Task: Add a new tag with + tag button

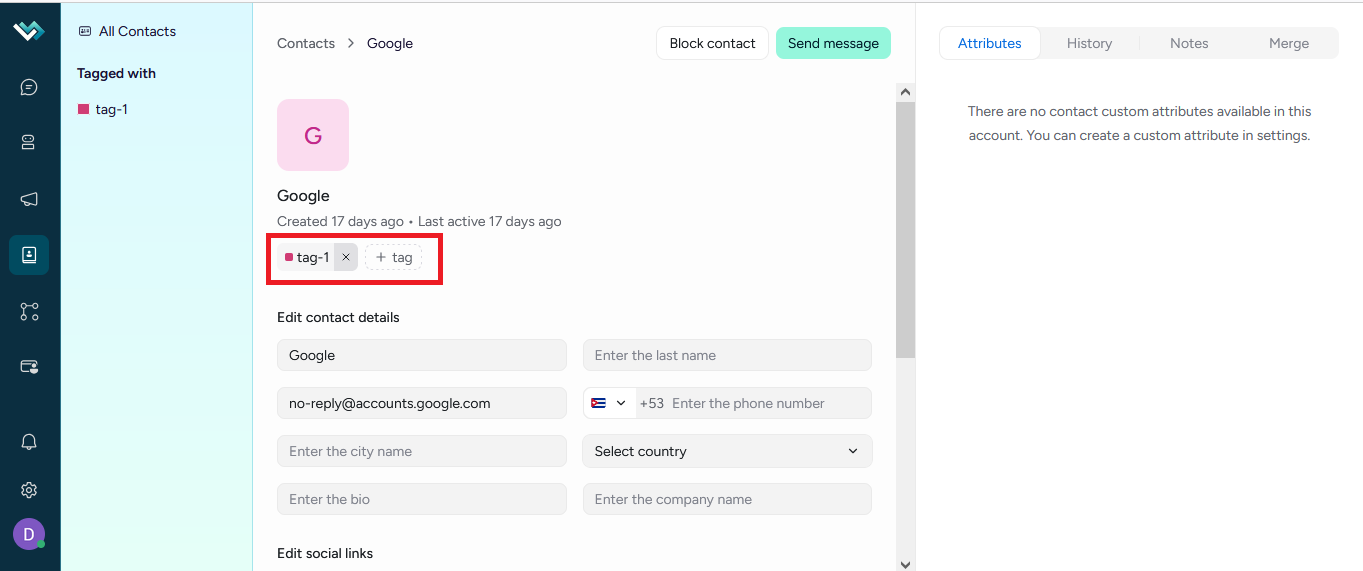Action: tap(393, 257)
